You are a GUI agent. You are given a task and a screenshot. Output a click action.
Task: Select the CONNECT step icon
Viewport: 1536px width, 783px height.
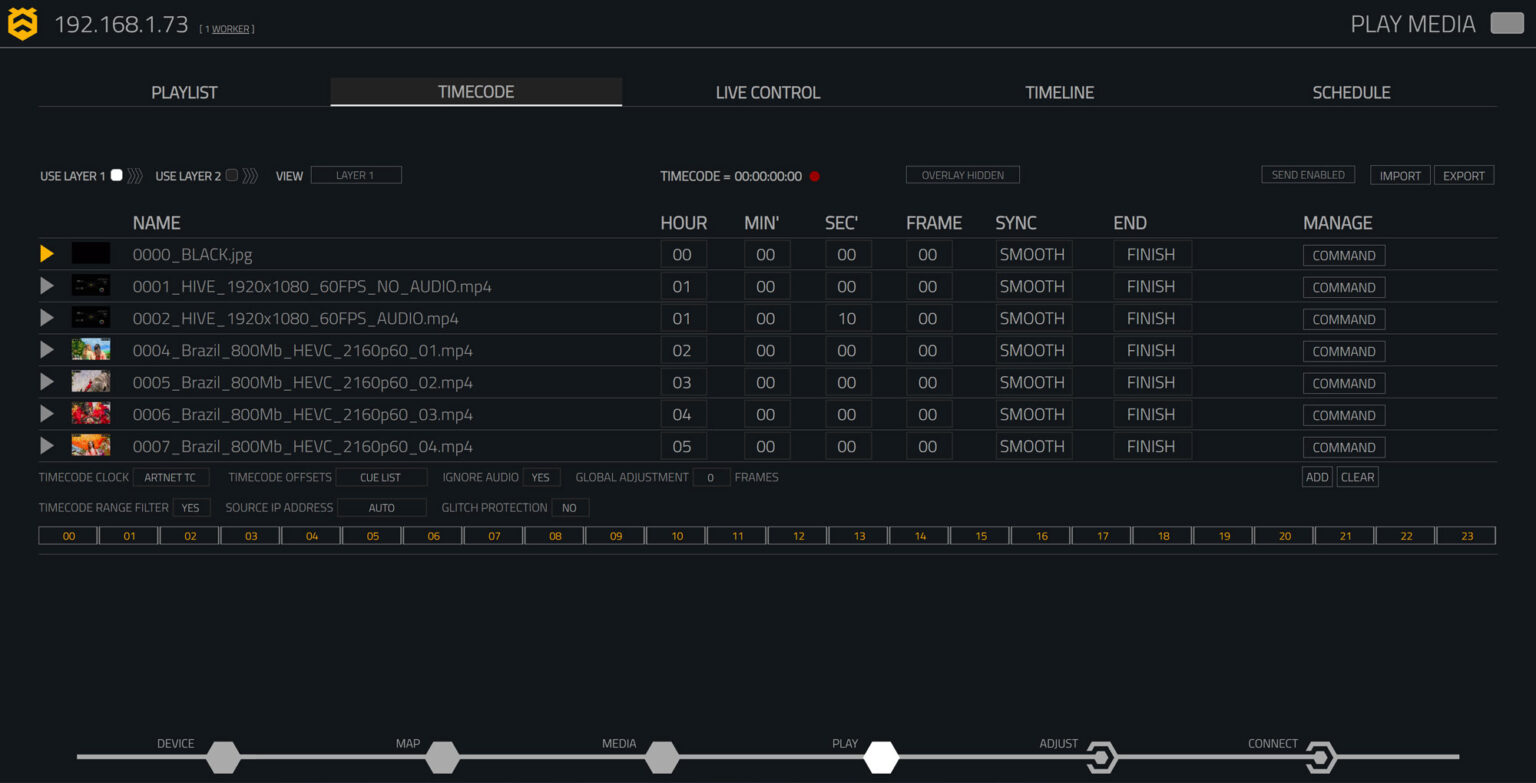[1321, 758]
